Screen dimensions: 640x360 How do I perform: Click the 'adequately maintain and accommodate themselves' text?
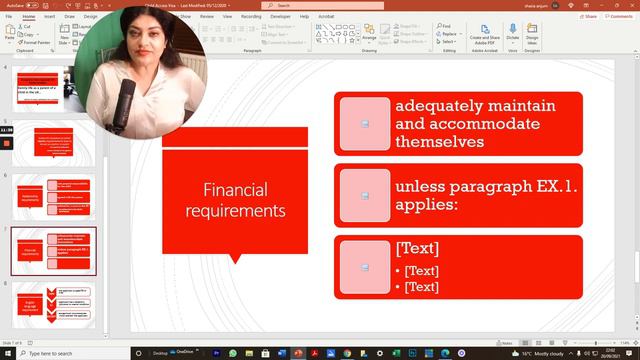pos(475,124)
